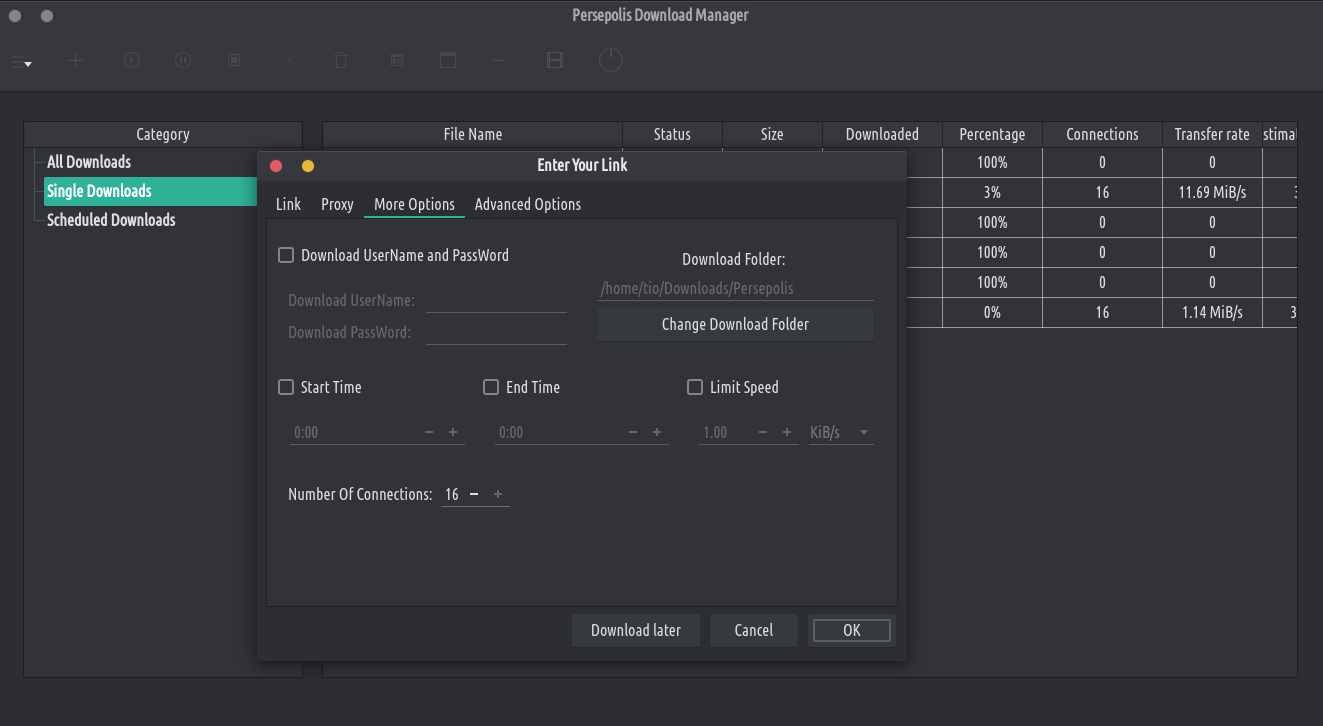Sort by Size column header
This screenshot has width=1323, height=726.
pyautogui.click(x=772, y=134)
